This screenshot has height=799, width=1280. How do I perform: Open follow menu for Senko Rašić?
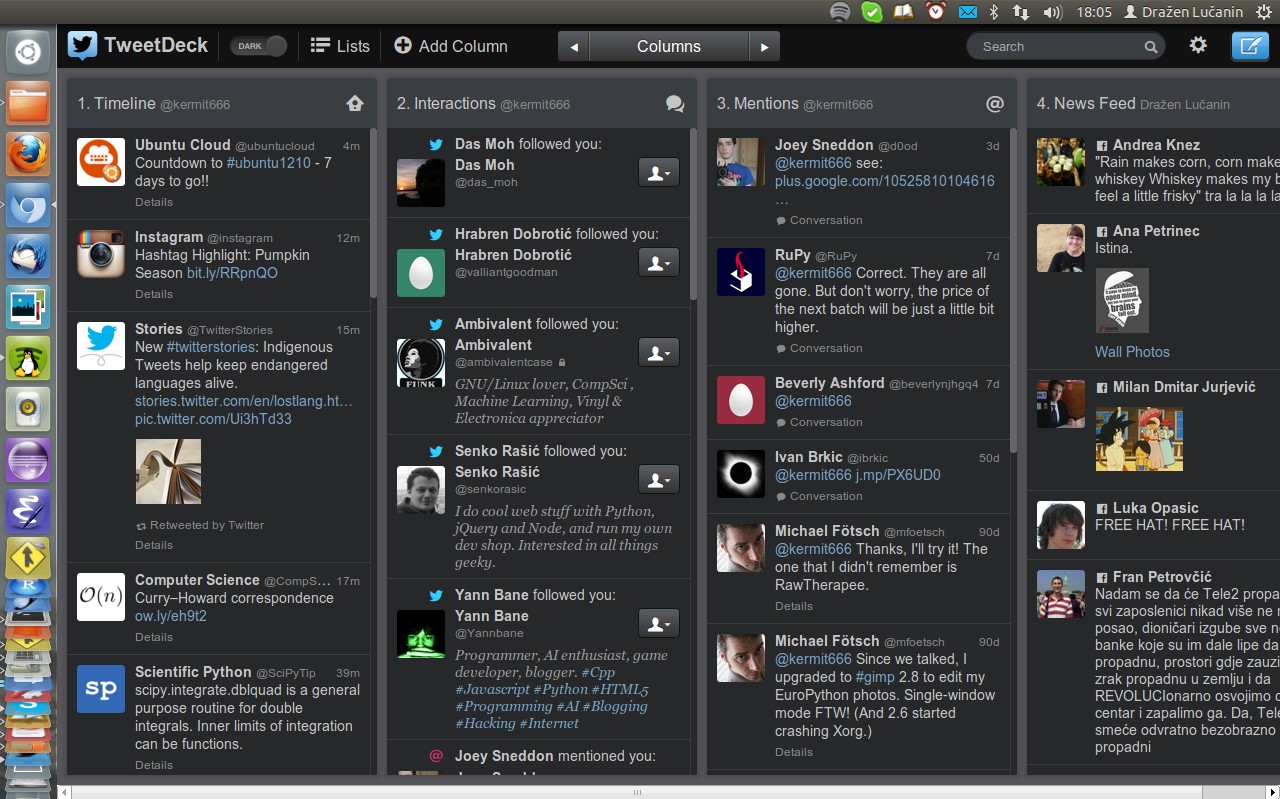click(x=659, y=479)
